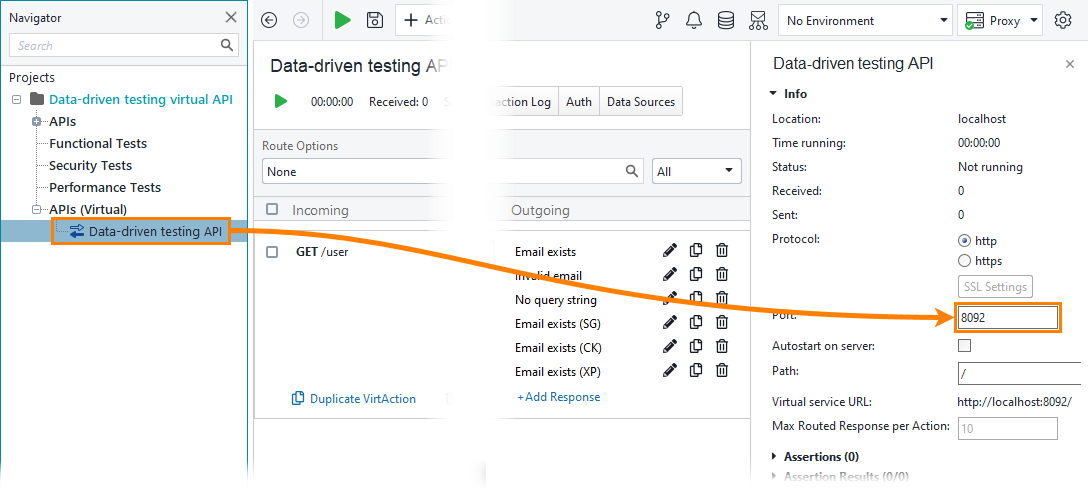Open the Auth tab
This screenshot has height=490, width=1088.
coord(579,101)
